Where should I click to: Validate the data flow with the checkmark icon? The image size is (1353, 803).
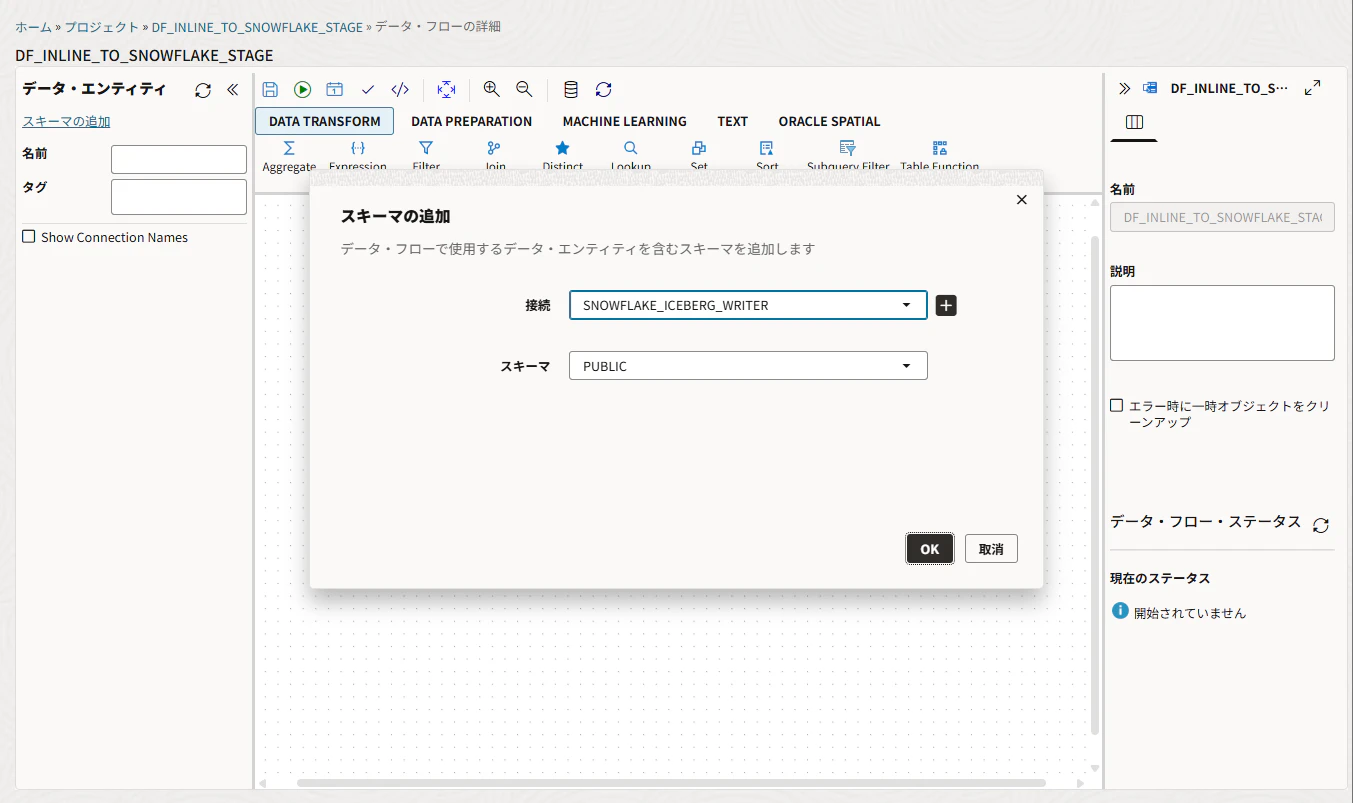click(368, 89)
